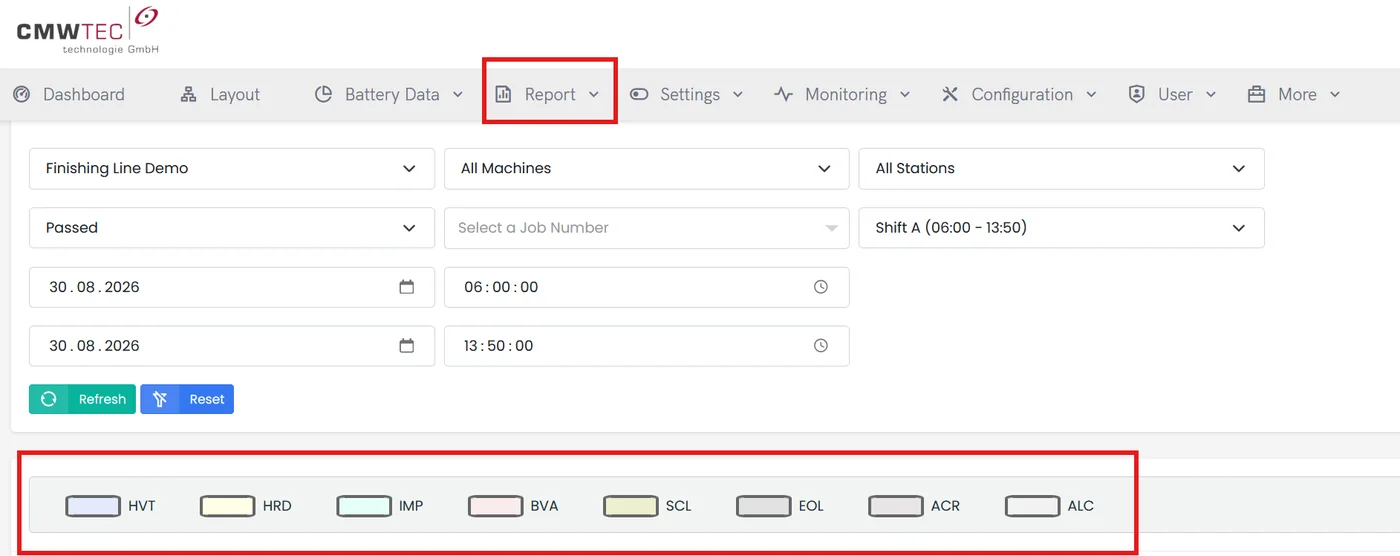Expand the Settings menu chevron
1400x556 pixels.
coord(738,94)
